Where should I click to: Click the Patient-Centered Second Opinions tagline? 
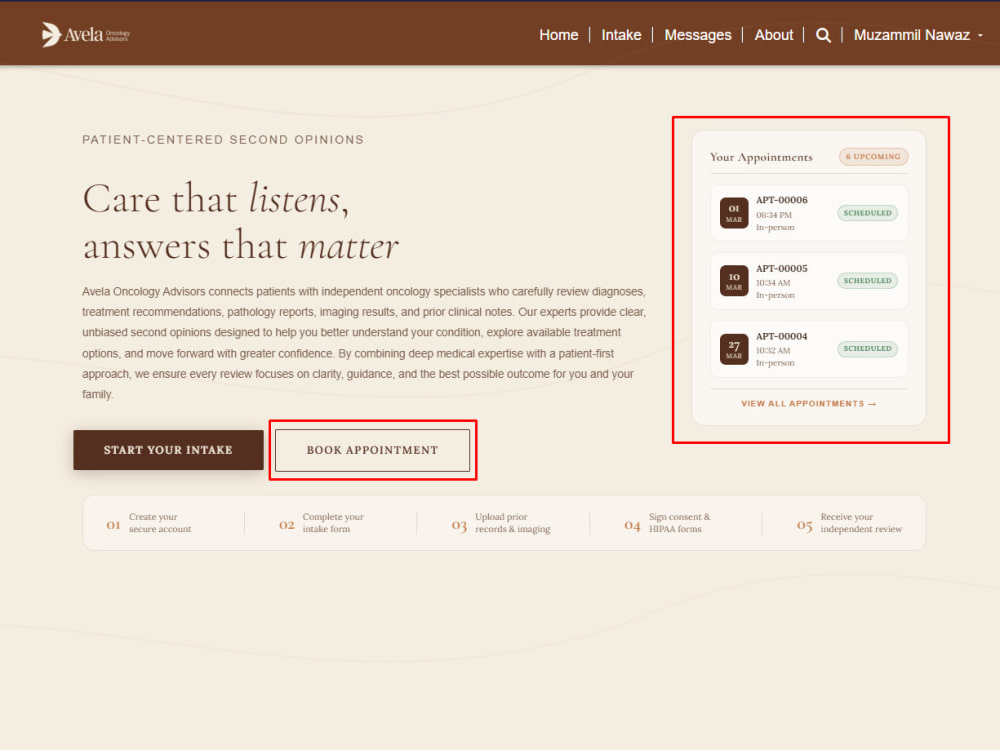(223, 140)
